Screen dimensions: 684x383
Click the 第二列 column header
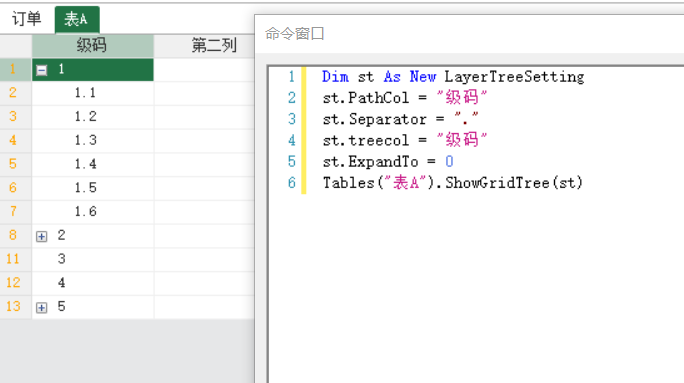pos(204,45)
